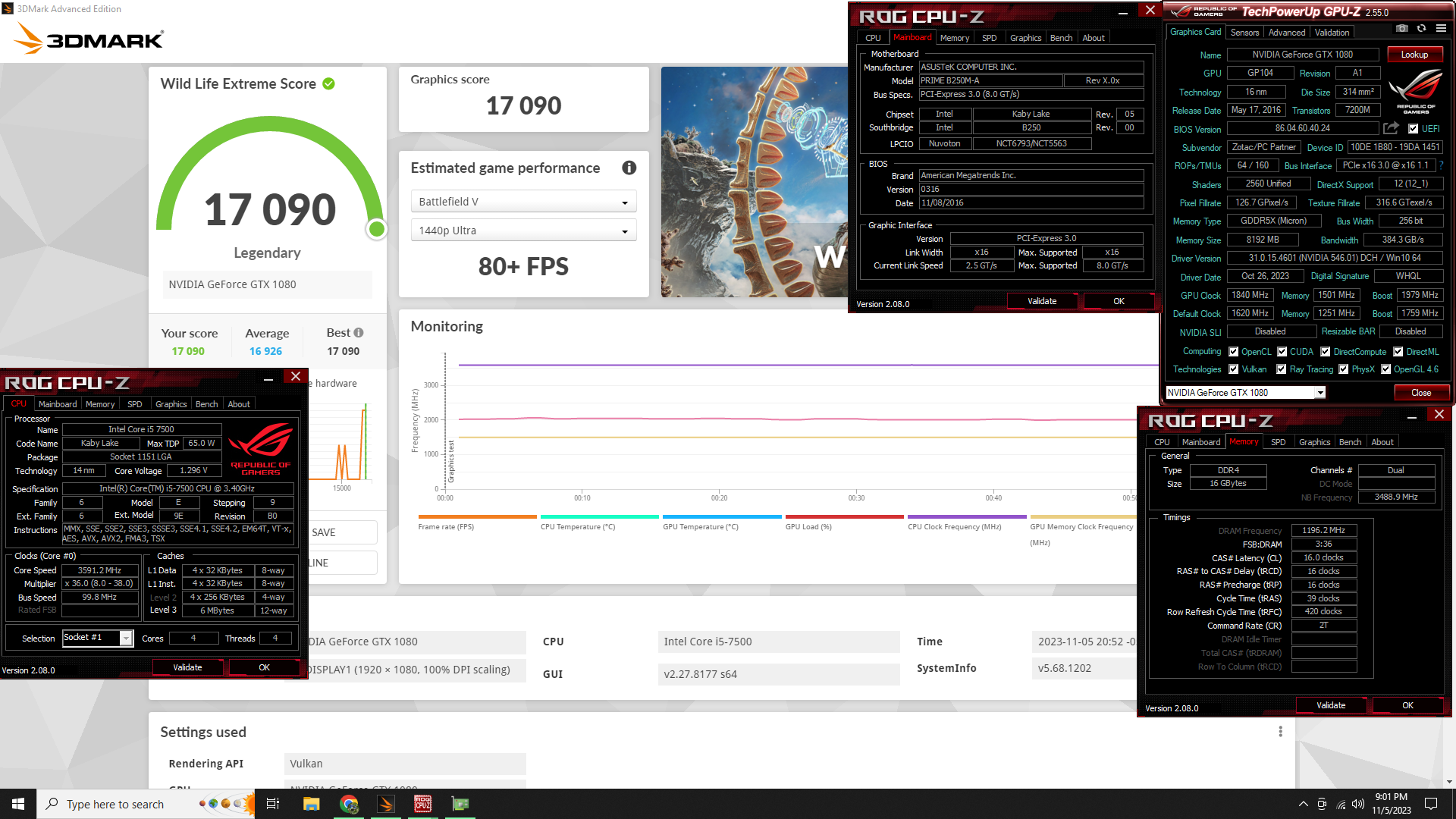Click Validate in the CPU-Z CPU window
This screenshot has width=1456, height=819.
[187, 667]
